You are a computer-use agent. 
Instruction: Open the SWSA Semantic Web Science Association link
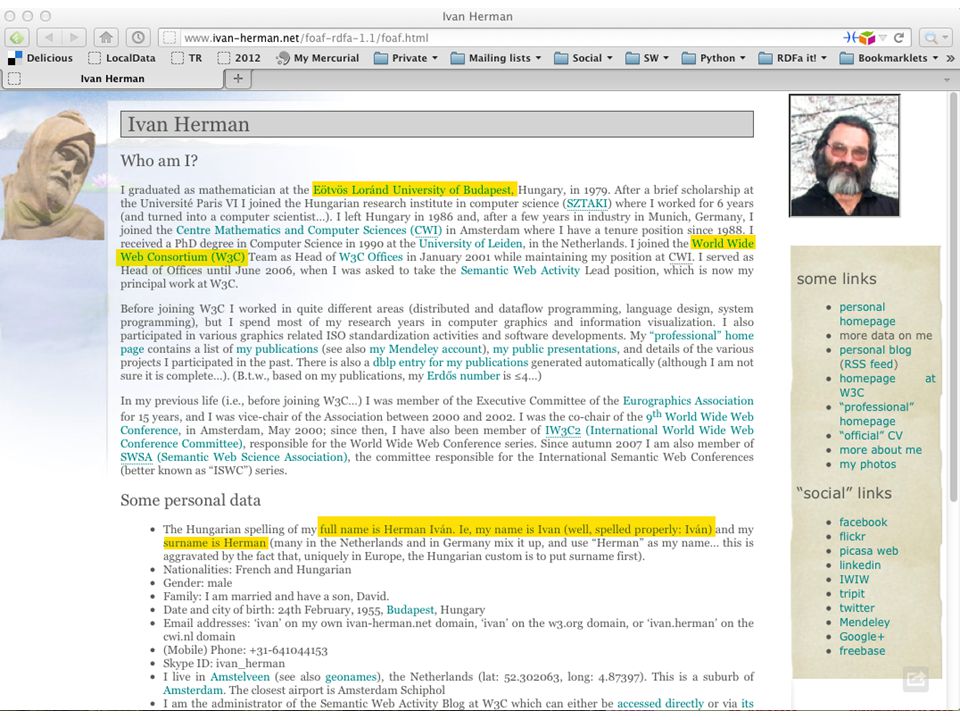point(233,457)
